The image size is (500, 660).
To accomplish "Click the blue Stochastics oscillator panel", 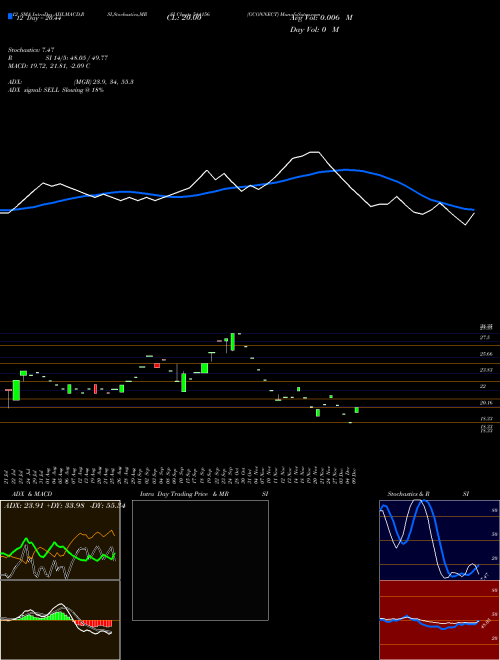I will pos(439,540).
